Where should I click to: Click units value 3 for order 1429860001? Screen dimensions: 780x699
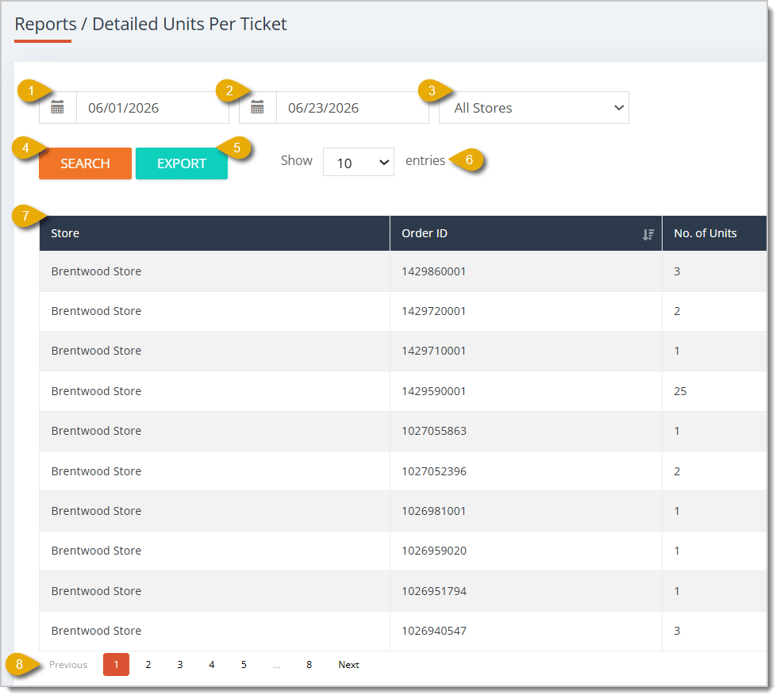click(677, 272)
